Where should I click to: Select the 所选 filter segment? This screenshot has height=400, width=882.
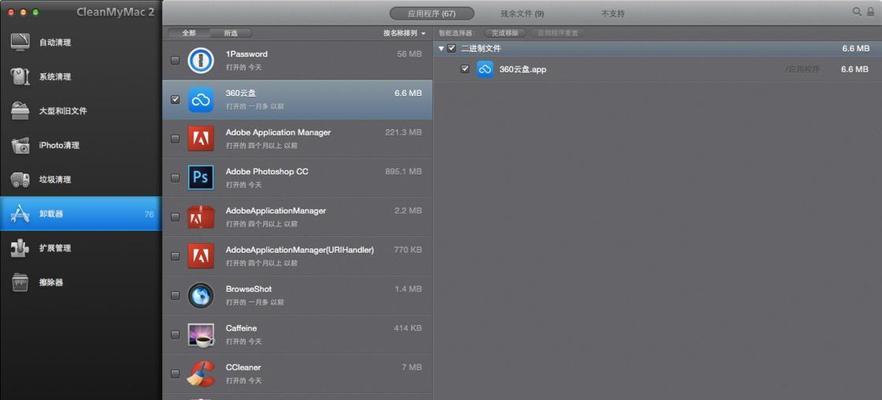click(231, 33)
